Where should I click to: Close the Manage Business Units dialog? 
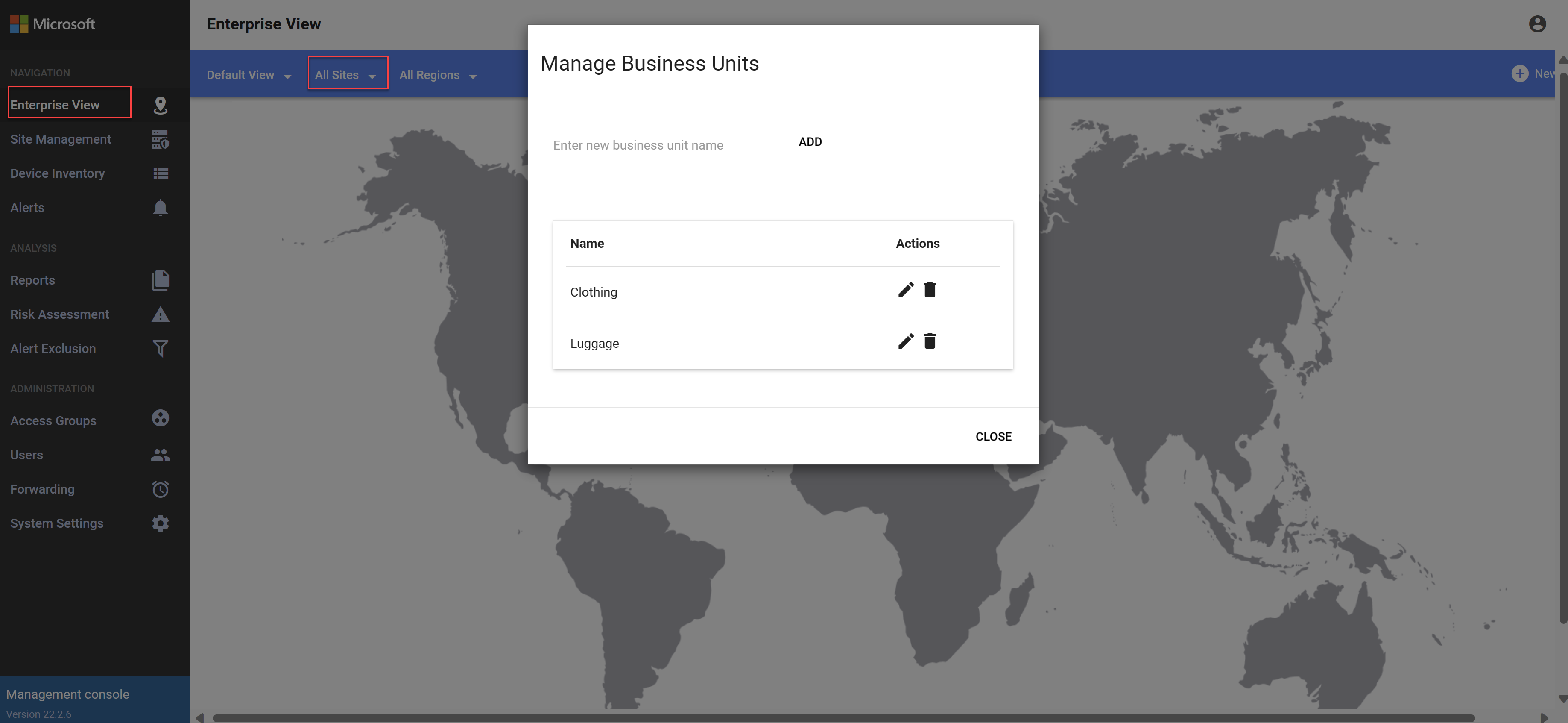click(x=993, y=437)
